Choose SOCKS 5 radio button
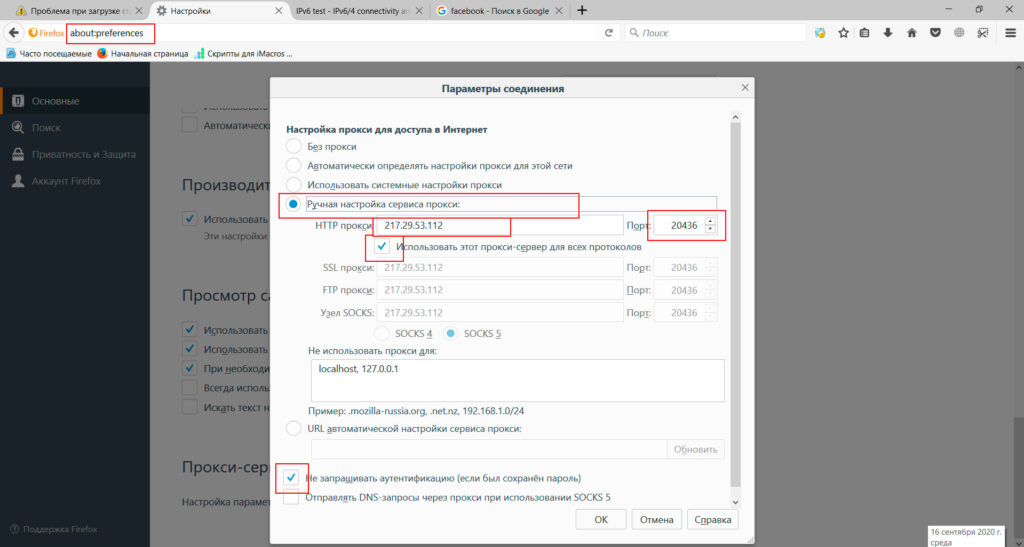The image size is (1024, 547). point(451,334)
